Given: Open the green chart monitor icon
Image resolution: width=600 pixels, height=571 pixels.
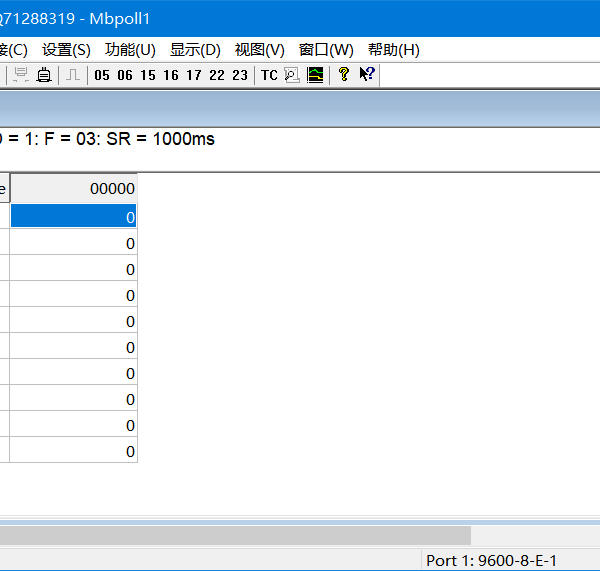Looking at the screenshot, I should click(x=315, y=75).
